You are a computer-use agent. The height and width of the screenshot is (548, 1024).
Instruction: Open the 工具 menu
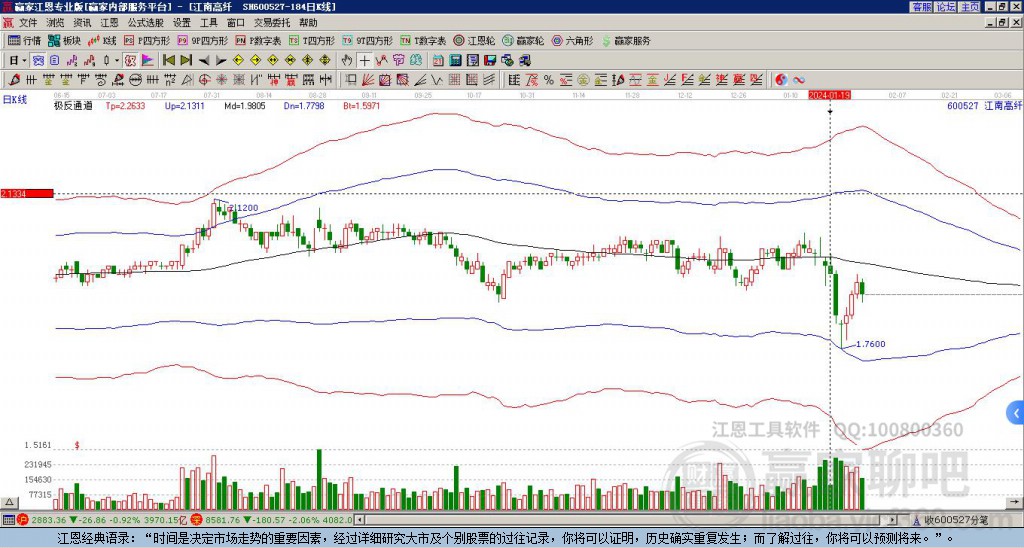[208, 23]
